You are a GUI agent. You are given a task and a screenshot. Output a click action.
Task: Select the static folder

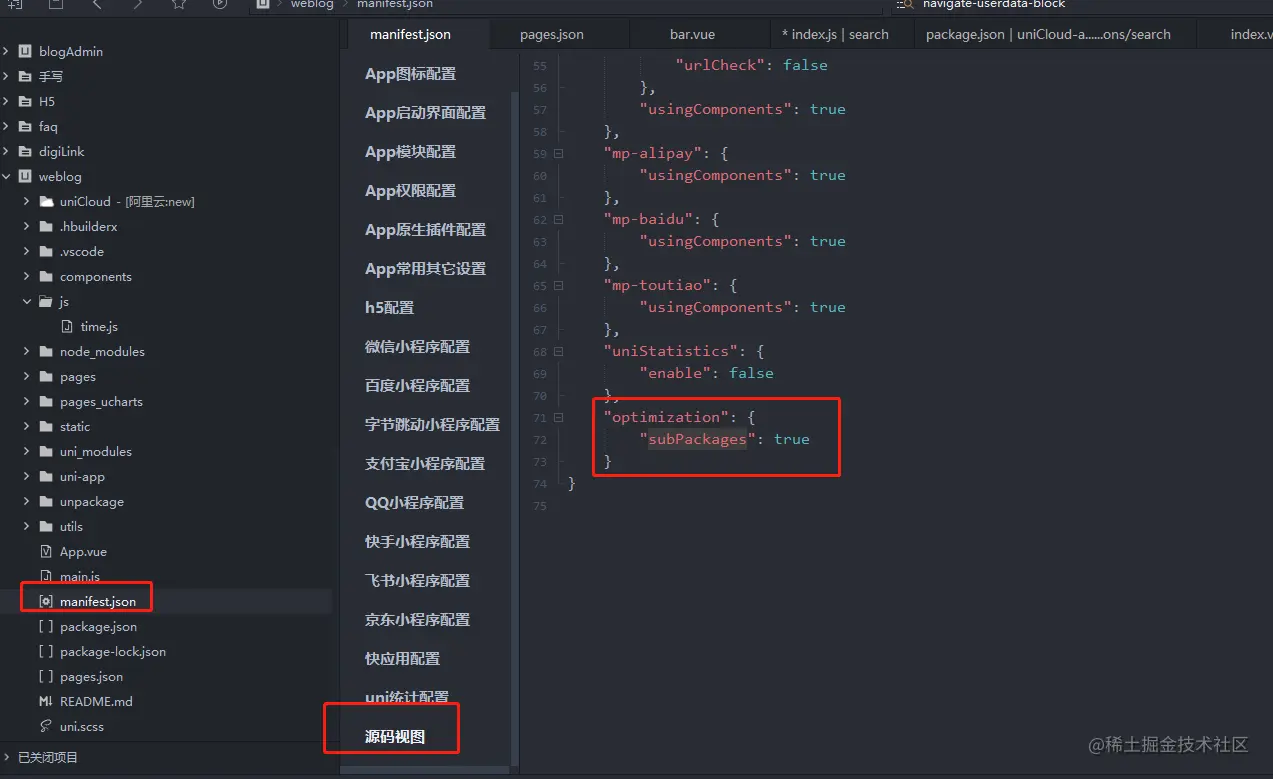(x=75, y=426)
